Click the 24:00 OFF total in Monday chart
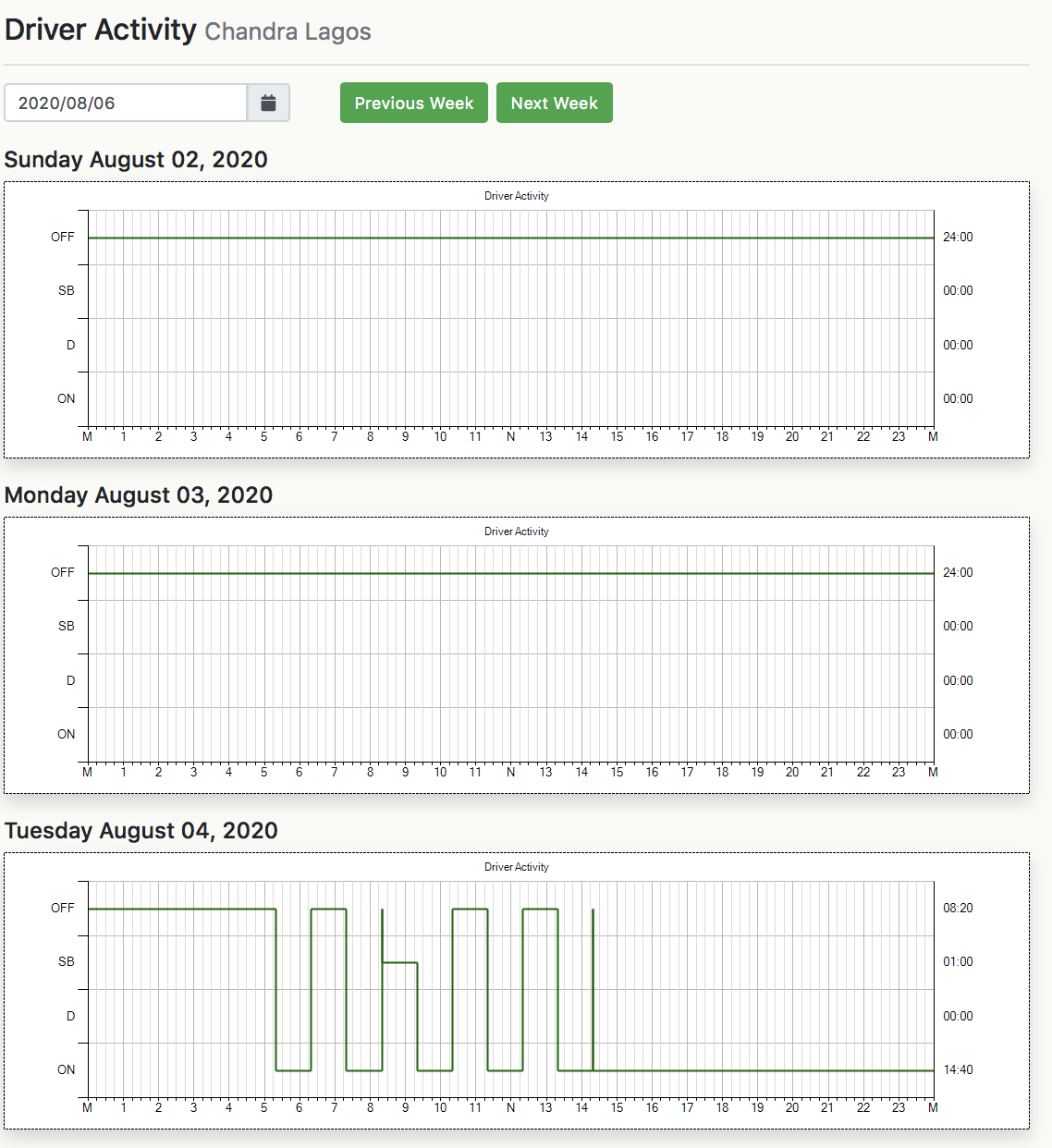The width and height of the screenshot is (1052, 1148). [958, 573]
